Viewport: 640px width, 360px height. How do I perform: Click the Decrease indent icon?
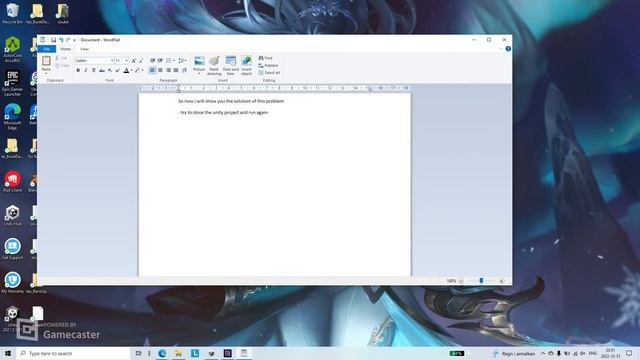tap(152, 60)
